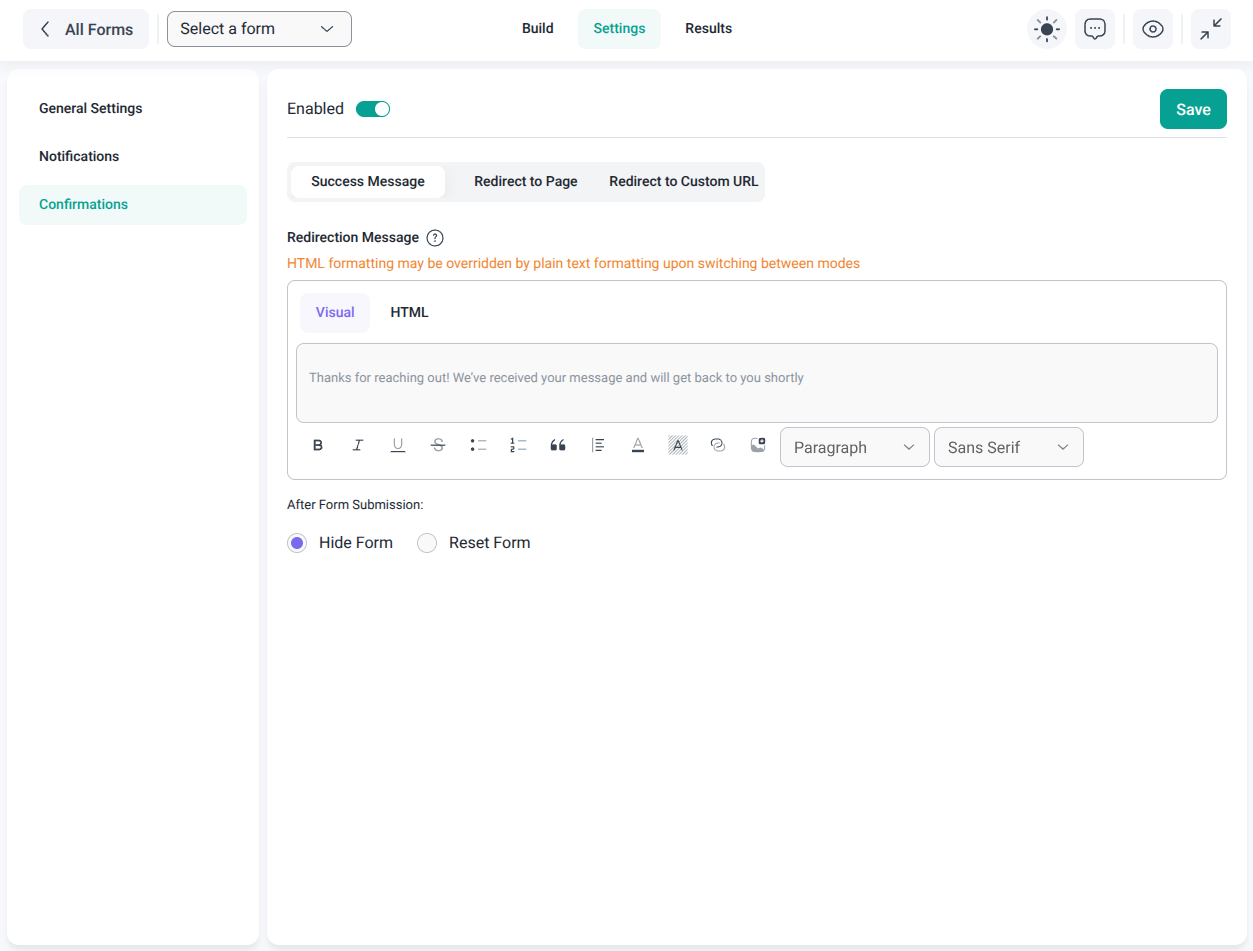Disable the Enabled confirmation toggle
The height and width of the screenshot is (951, 1253).
tap(373, 109)
